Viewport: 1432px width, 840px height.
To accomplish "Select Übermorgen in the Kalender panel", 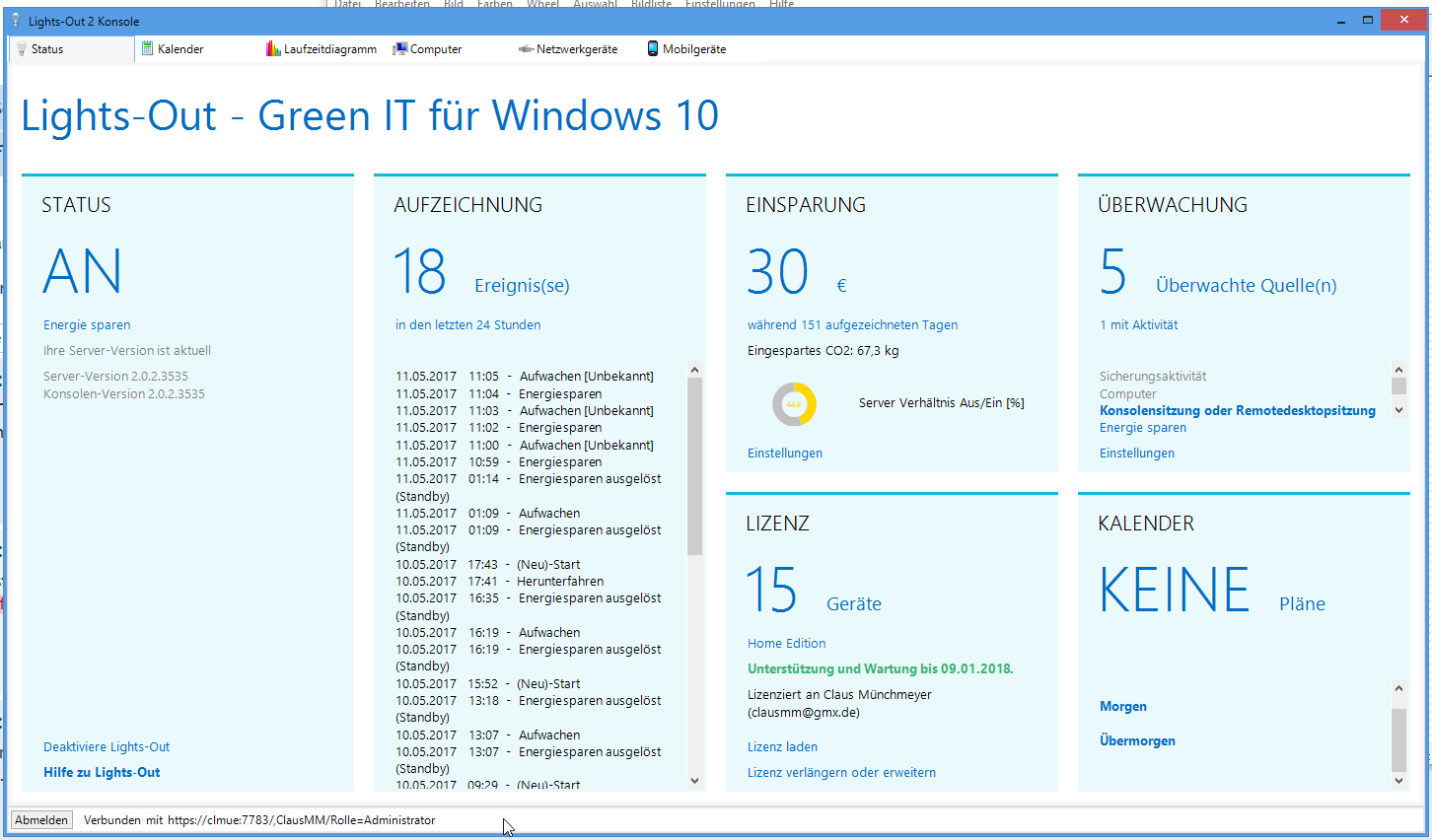I will pos(1137,741).
